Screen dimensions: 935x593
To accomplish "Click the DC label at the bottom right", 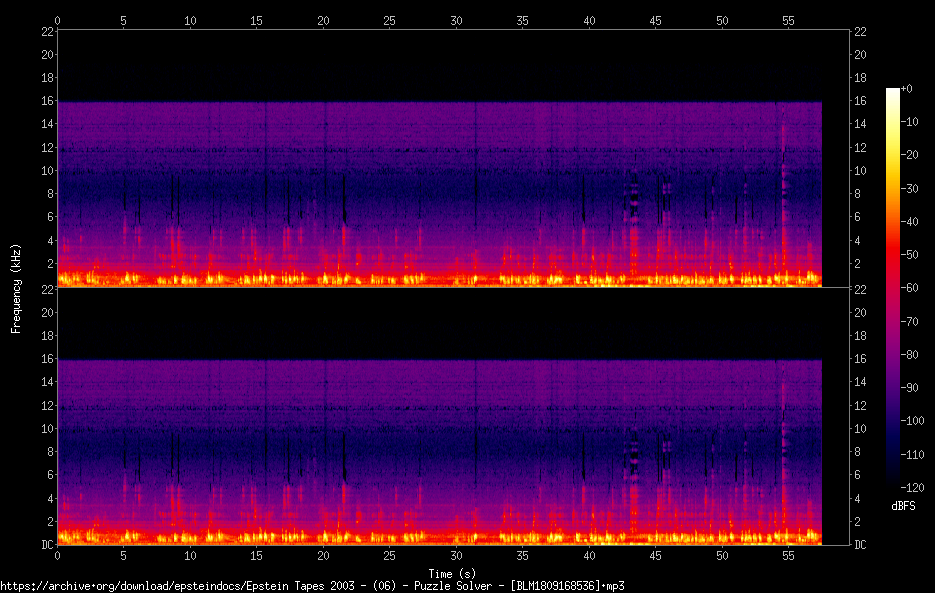I will point(860,544).
